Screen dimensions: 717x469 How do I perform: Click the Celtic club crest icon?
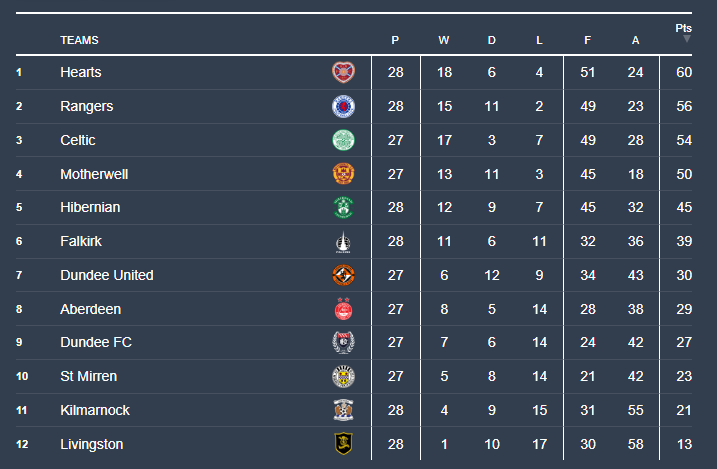coord(343,140)
